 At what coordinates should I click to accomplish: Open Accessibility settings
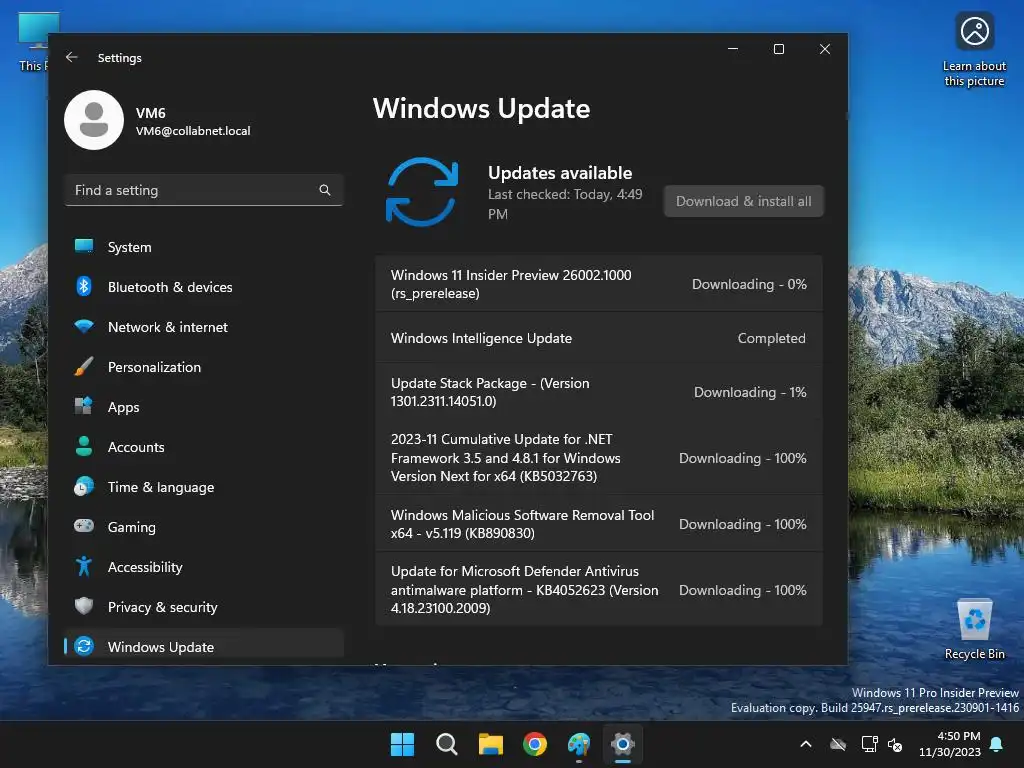[204, 567]
